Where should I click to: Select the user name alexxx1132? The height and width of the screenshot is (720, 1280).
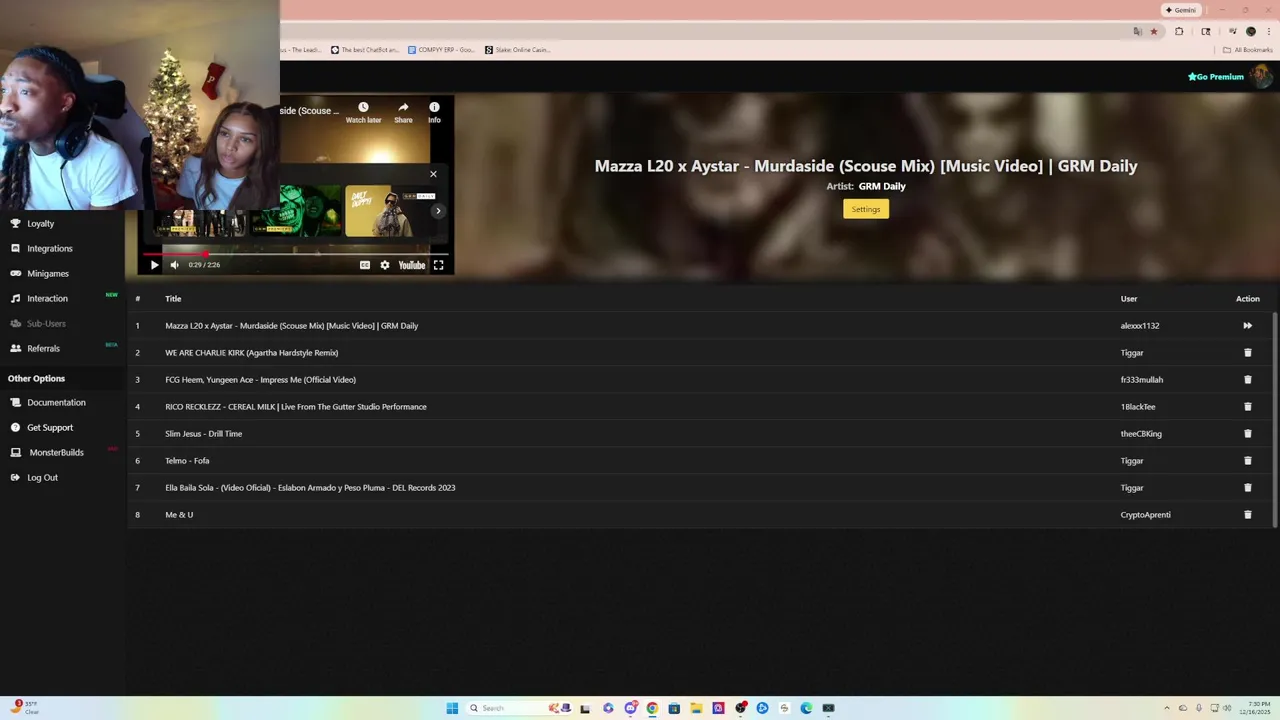coord(1140,326)
